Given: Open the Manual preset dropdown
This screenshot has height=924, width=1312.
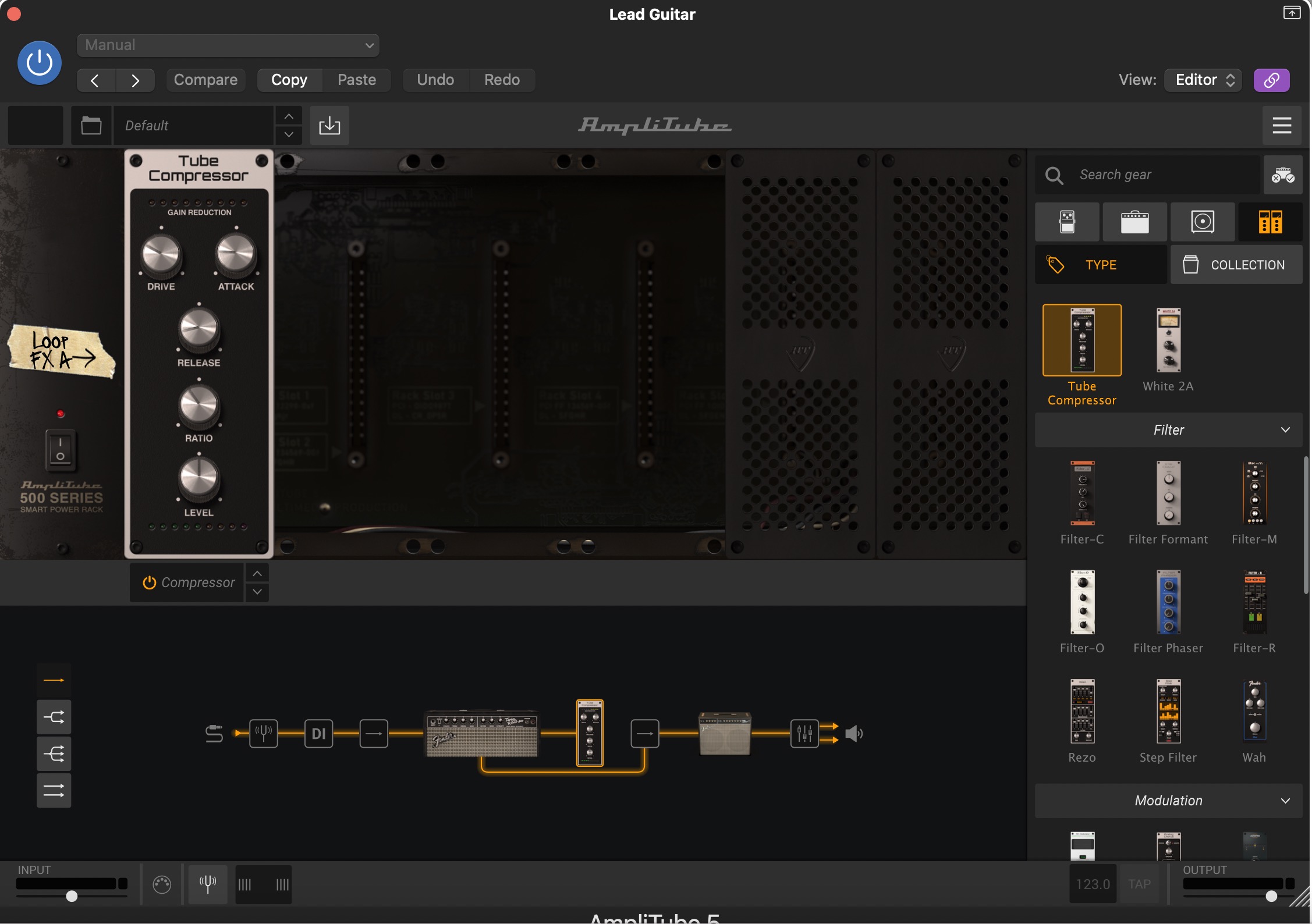Looking at the screenshot, I should point(228,45).
